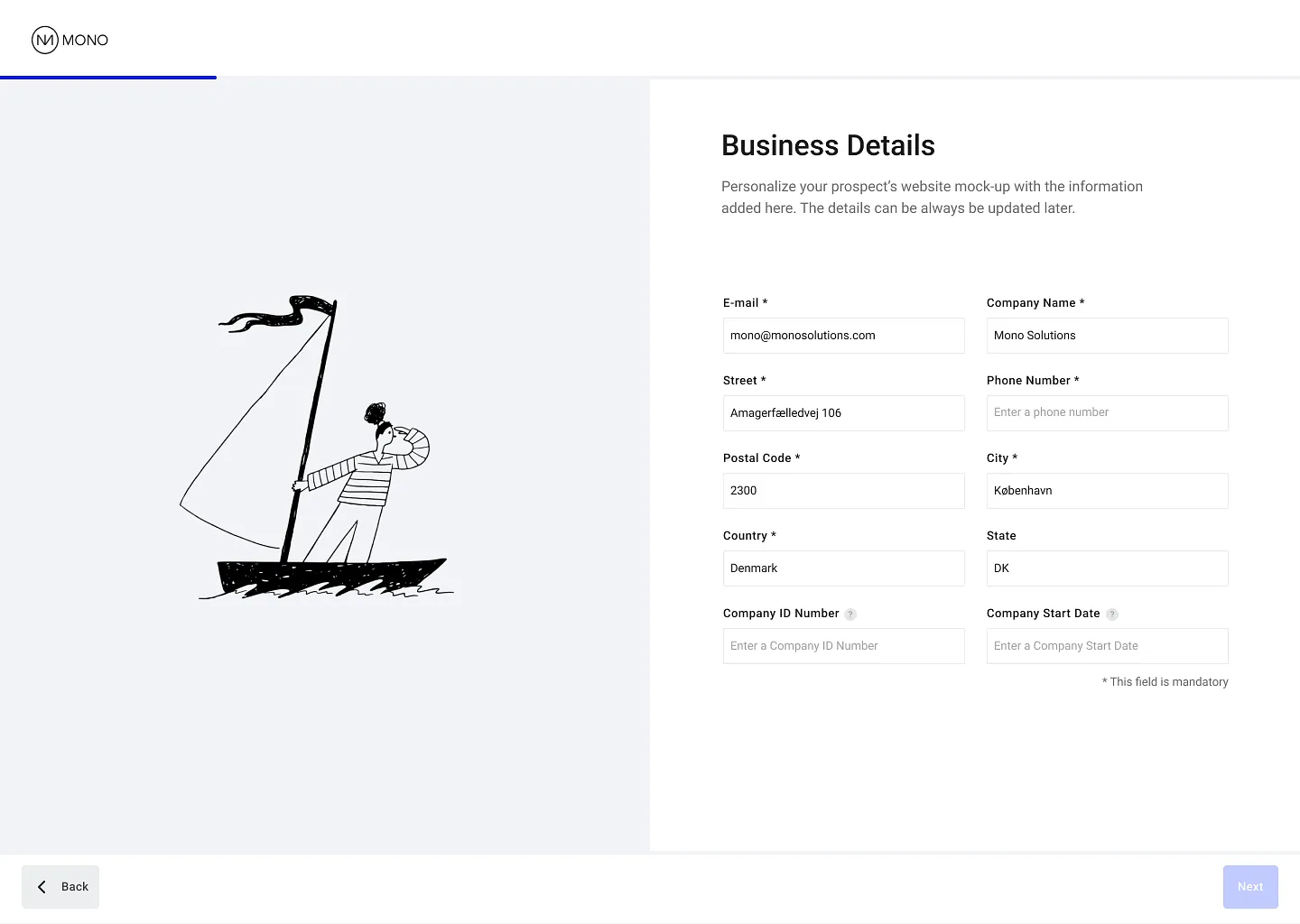1300x924 pixels.
Task: Open the Country field showing Denmark
Action: 843,568
